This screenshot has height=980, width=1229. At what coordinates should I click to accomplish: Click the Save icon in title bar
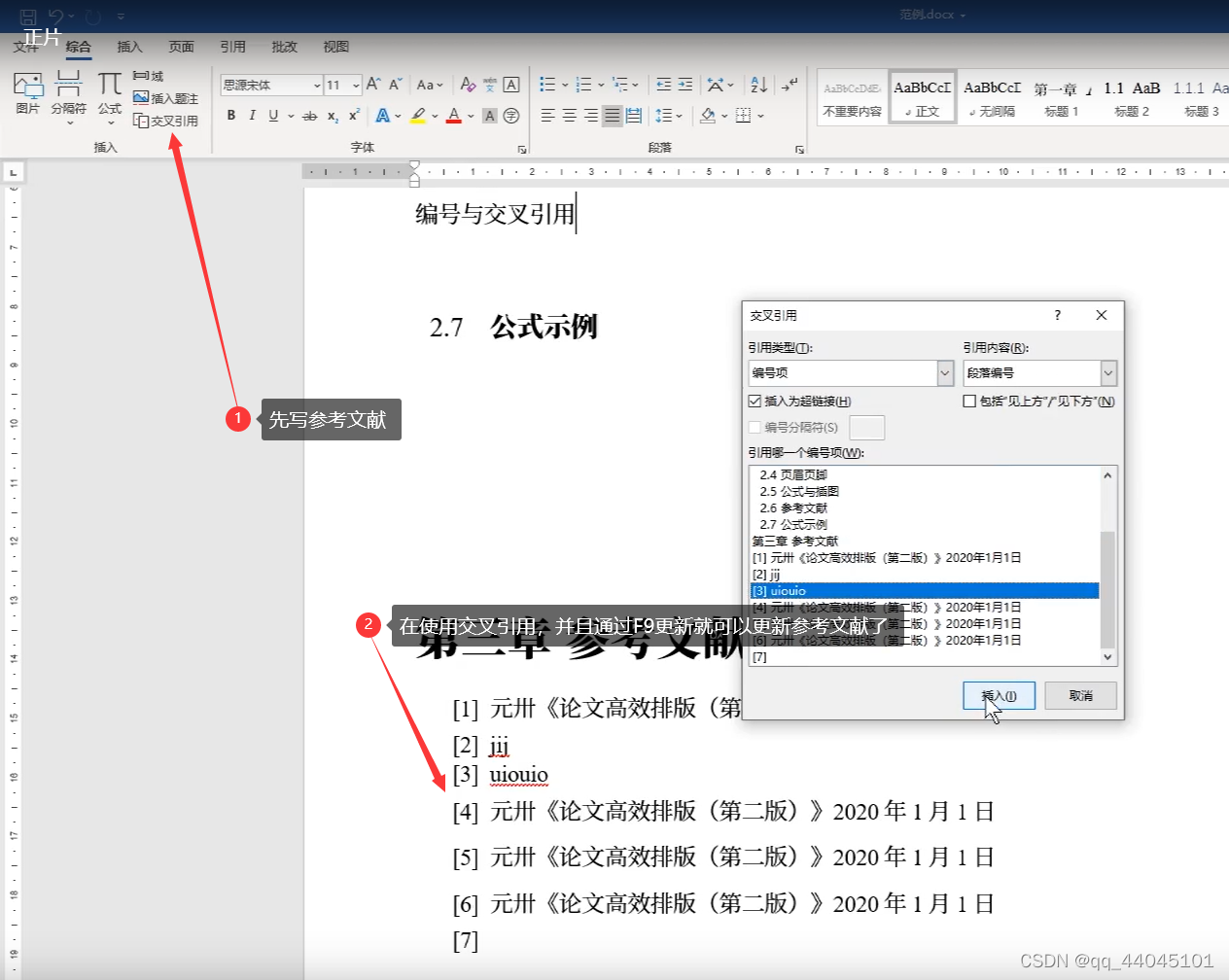tap(28, 16)
